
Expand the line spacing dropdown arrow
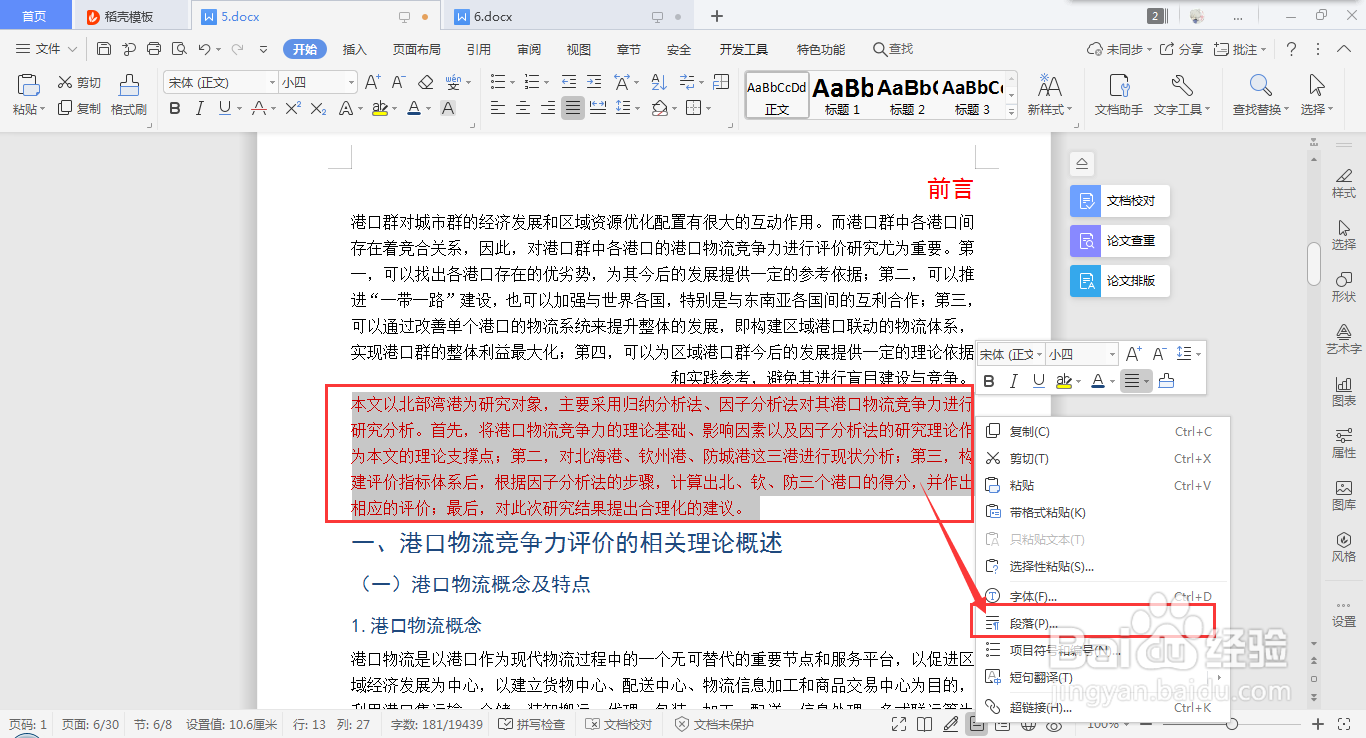(637, 110)
